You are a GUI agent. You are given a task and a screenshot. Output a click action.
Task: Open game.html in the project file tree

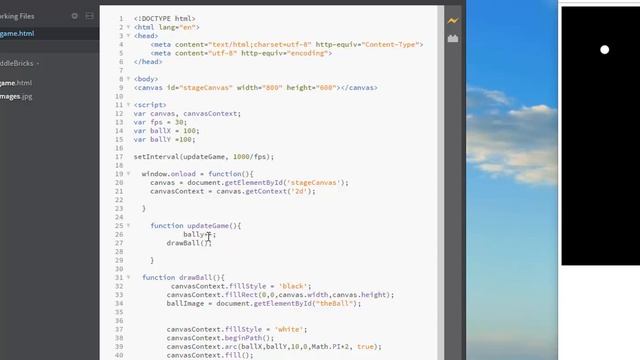point(16,83)
